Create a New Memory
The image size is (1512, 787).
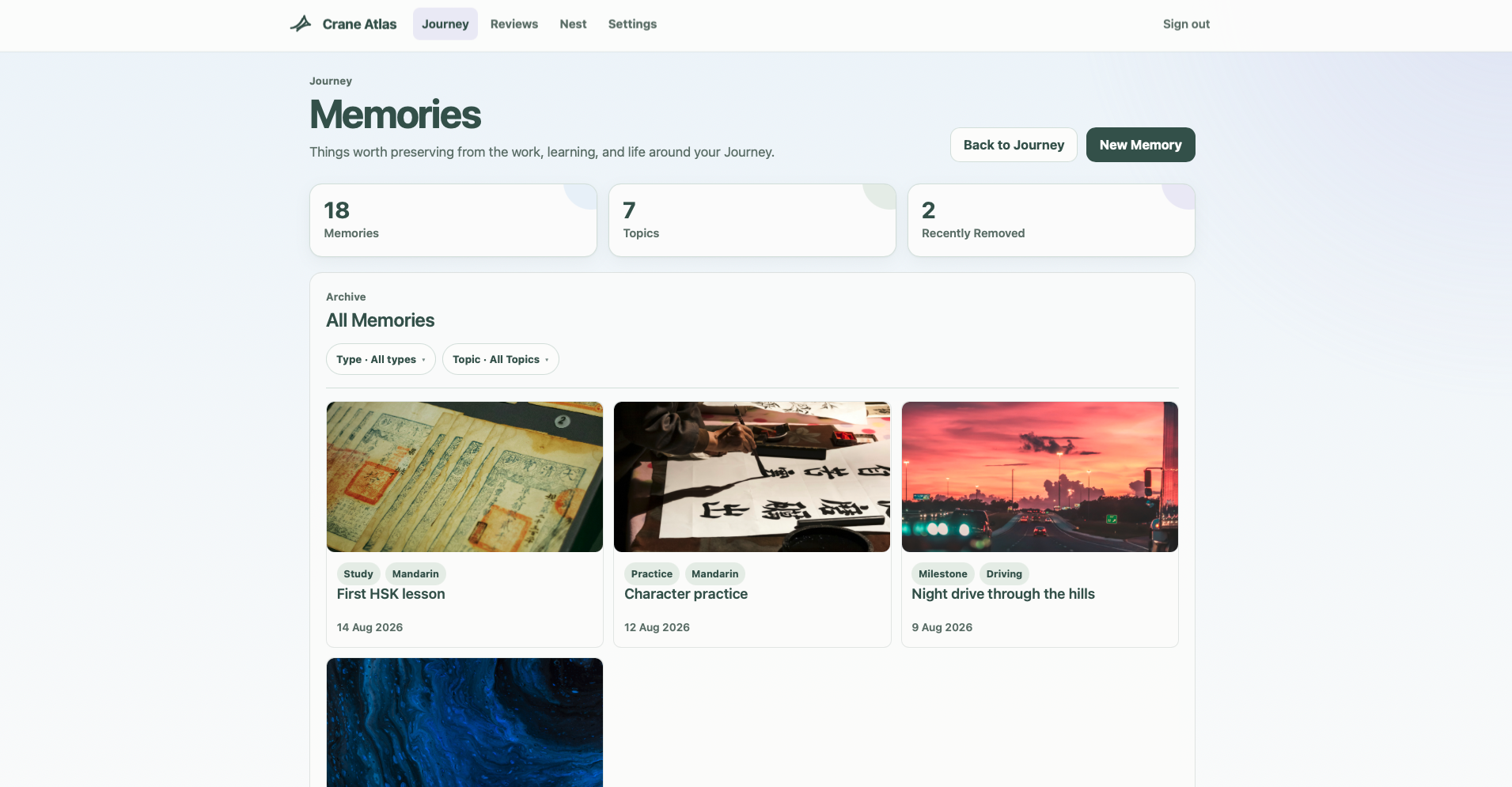pyautogui.click(x=1140, y=145)
